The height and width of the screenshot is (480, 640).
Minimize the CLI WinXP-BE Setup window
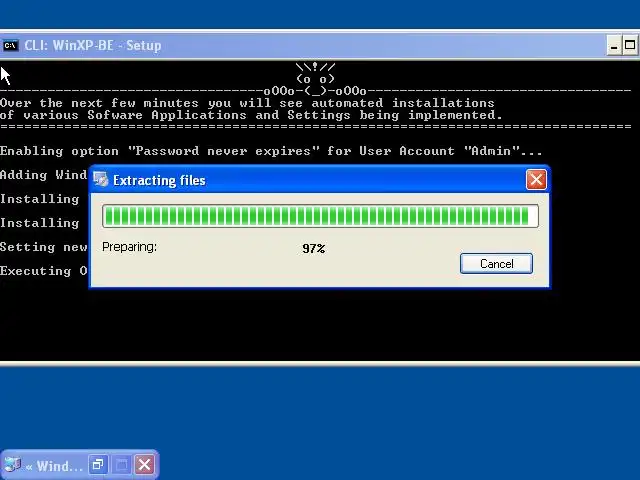(x=613, y=45)
